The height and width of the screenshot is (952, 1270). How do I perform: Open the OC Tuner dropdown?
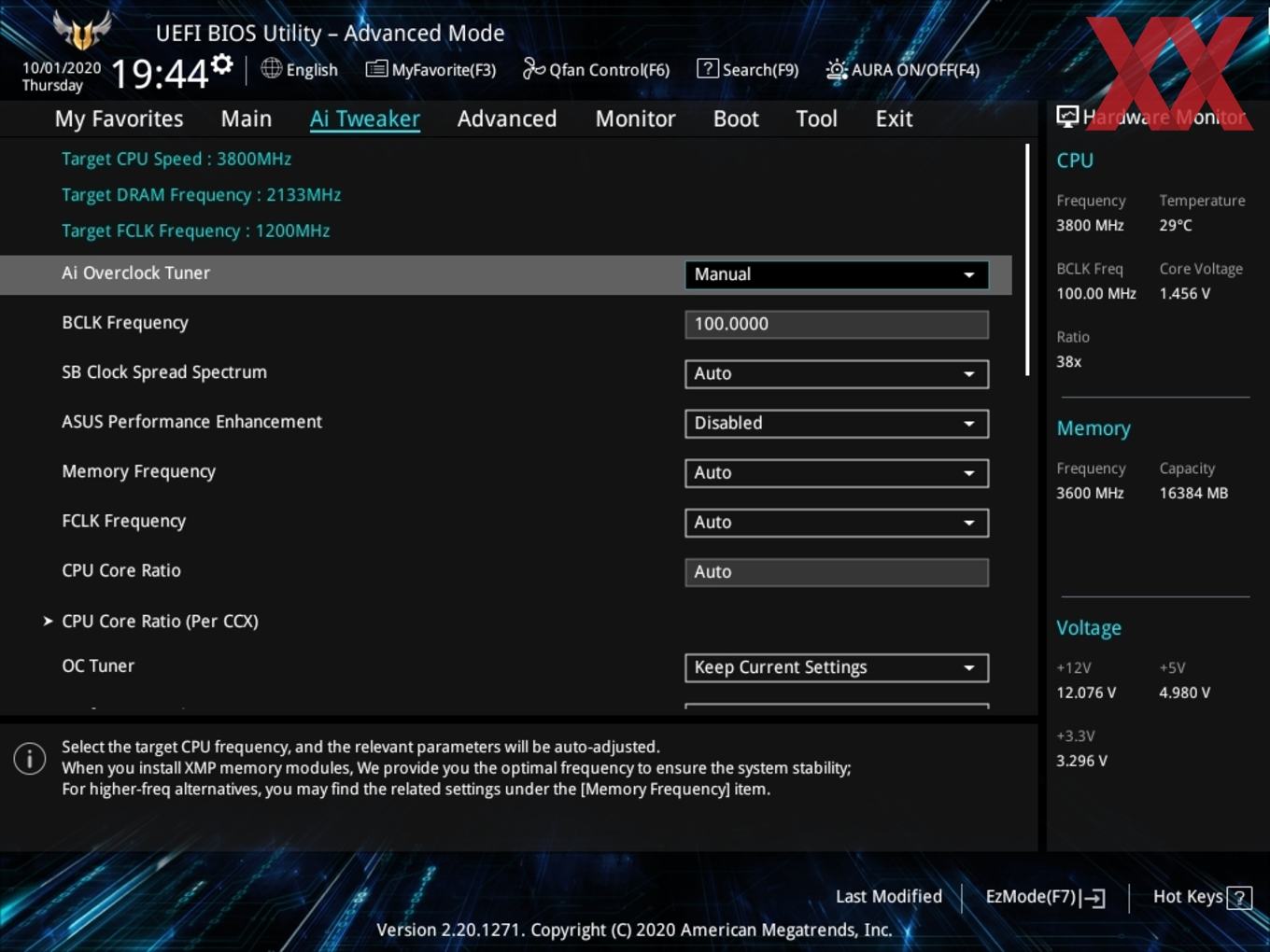(x=837, y=667)
